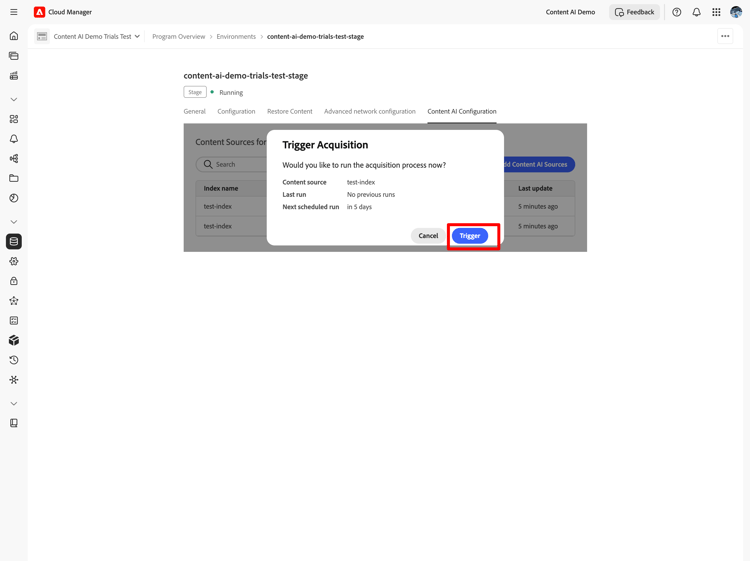This screenshot has width=750, height=561.
Task: Open the solid package box icon in the sidebar
Action: coord(14,340)
